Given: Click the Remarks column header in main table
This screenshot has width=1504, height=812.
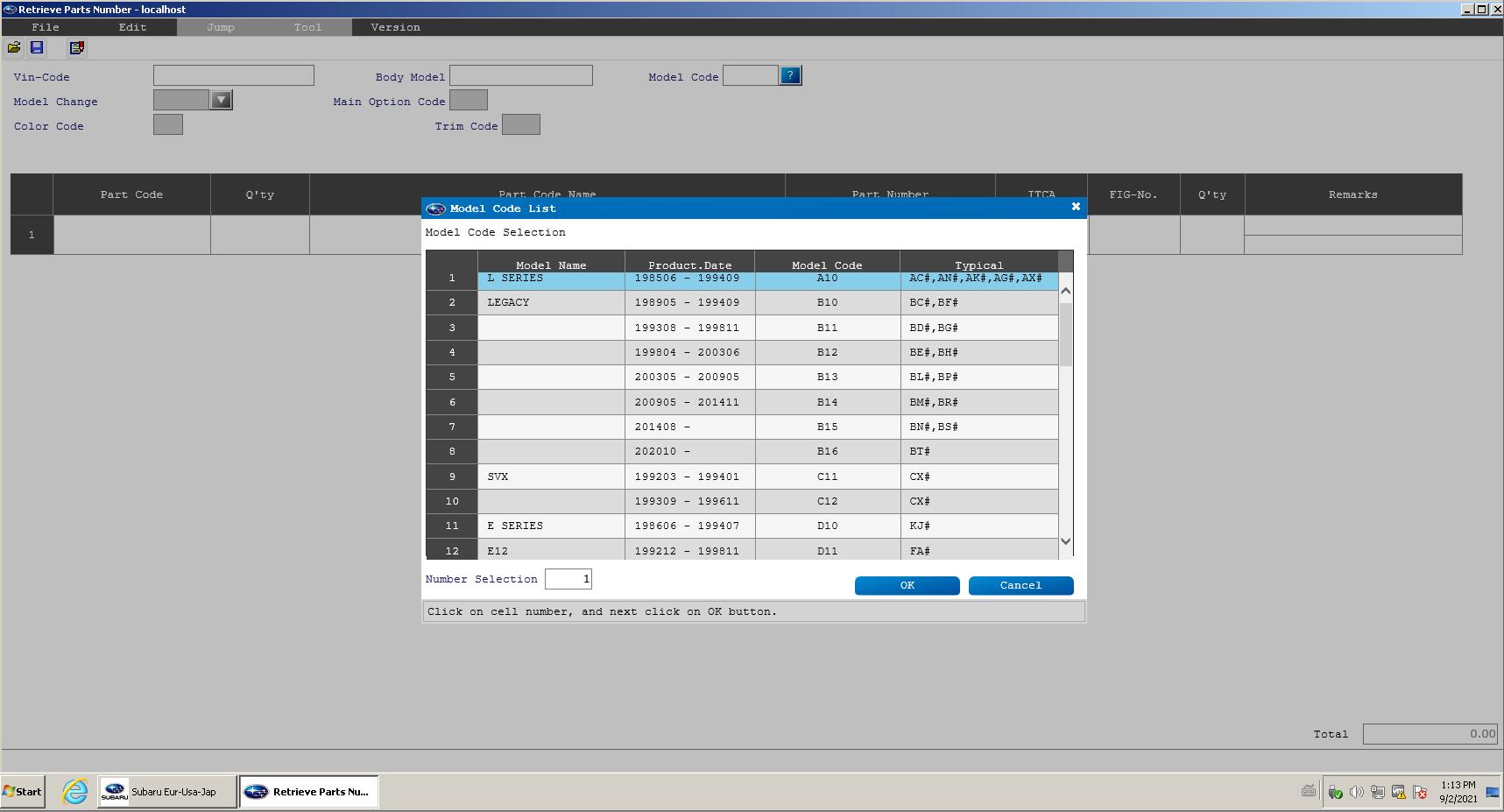Looking at the screenshot, I should pos(1352,194).
